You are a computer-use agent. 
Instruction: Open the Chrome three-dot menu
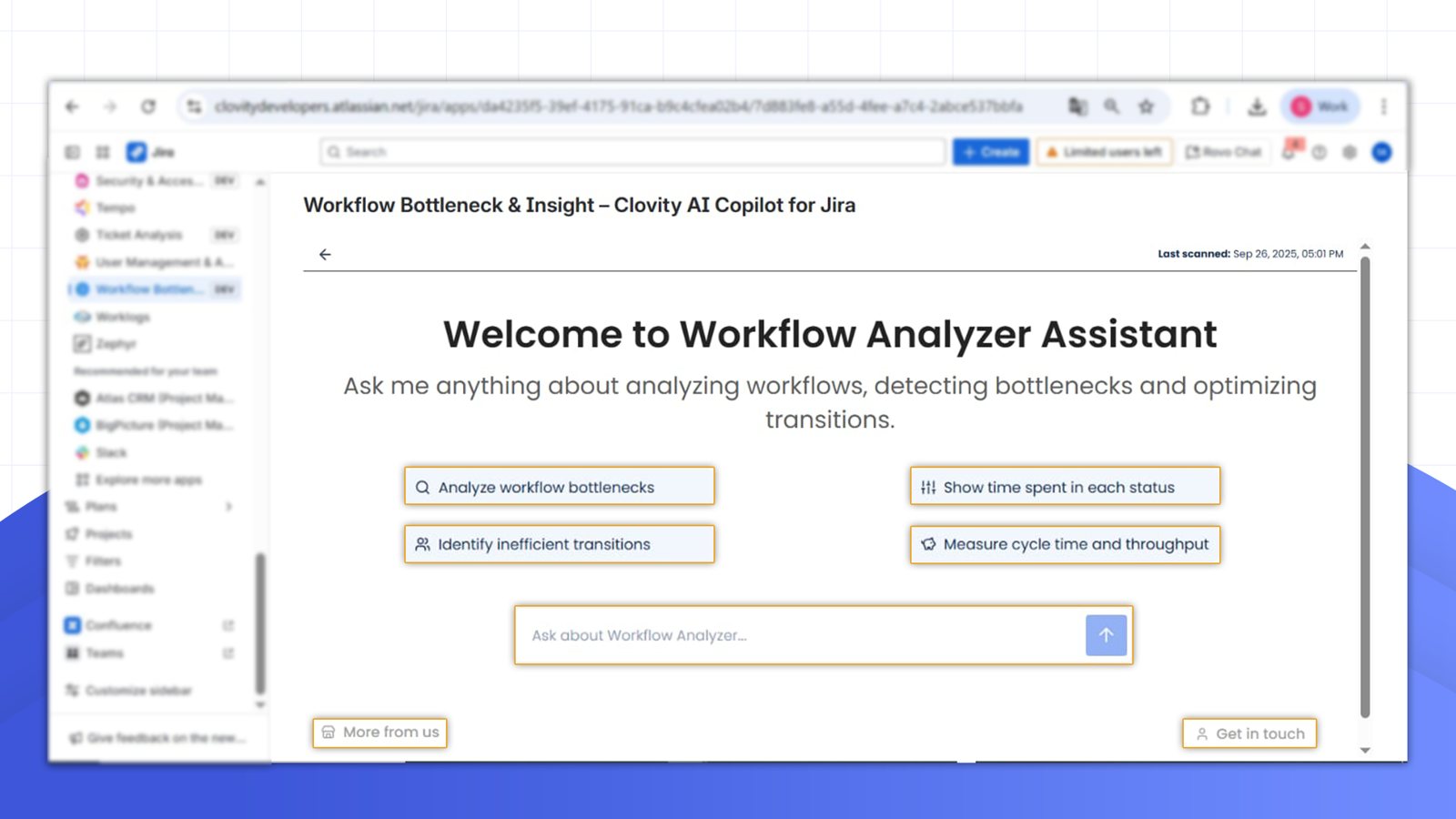point(1383,106)
